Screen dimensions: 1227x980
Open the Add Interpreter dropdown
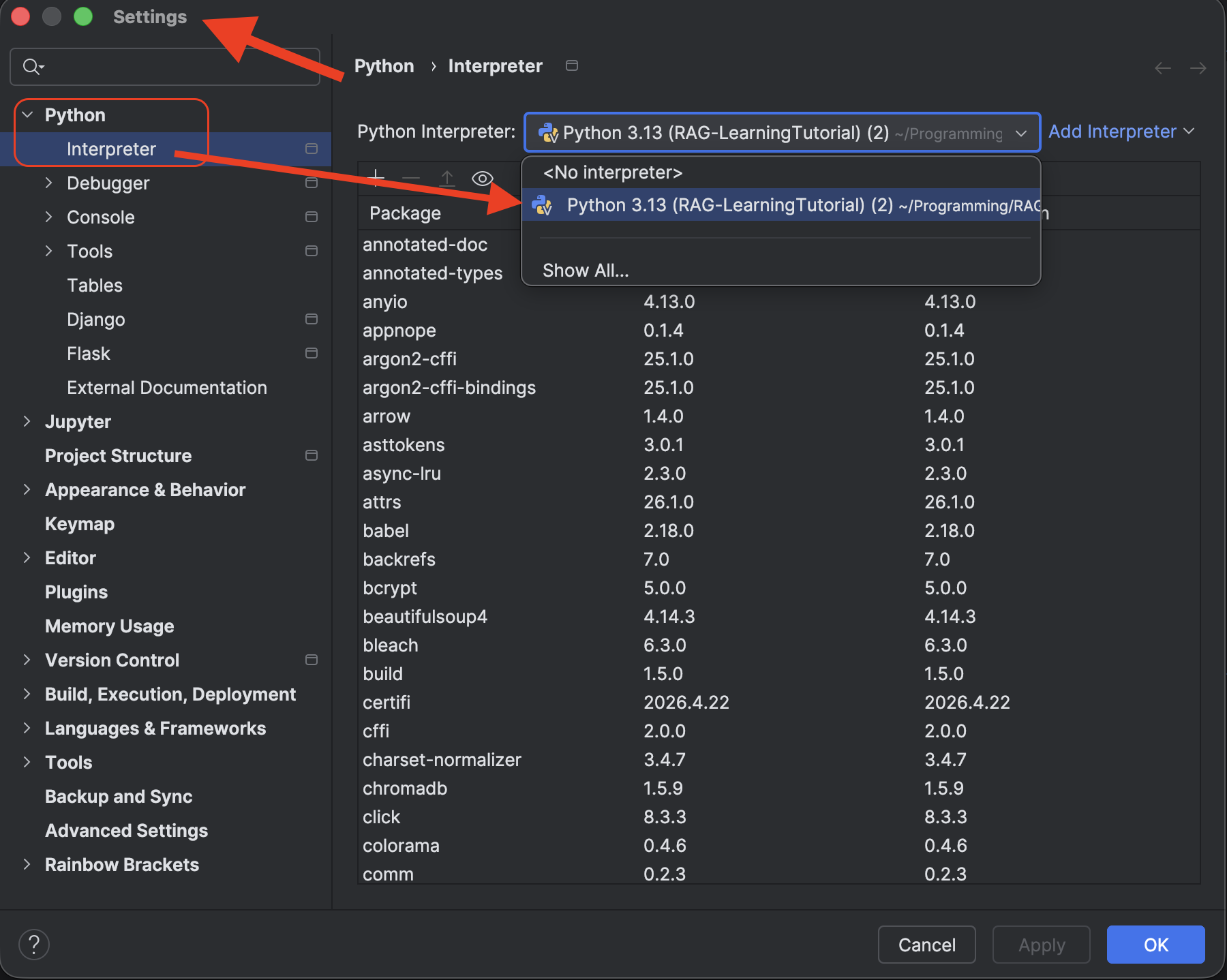[1121, 132]
